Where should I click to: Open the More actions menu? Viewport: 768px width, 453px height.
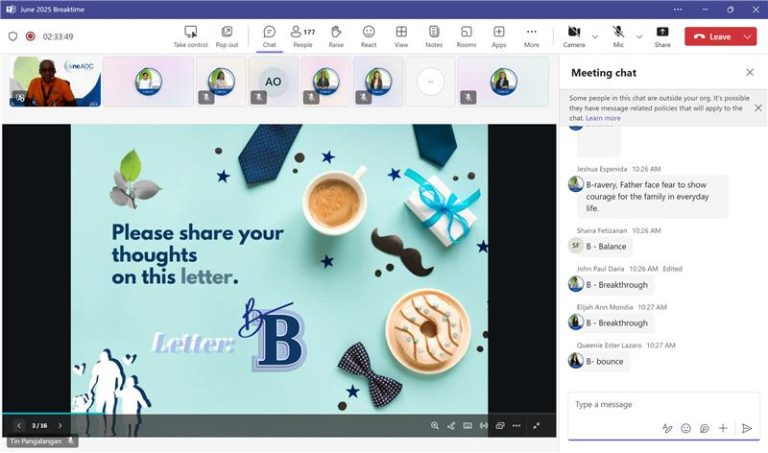tap(531, 37)
